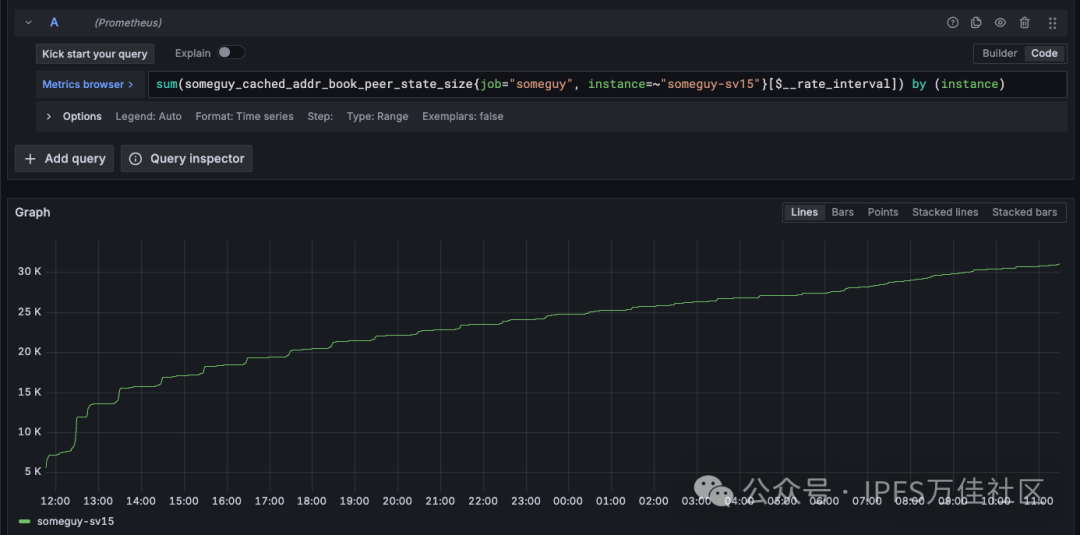Click the query name letter A

54,23
